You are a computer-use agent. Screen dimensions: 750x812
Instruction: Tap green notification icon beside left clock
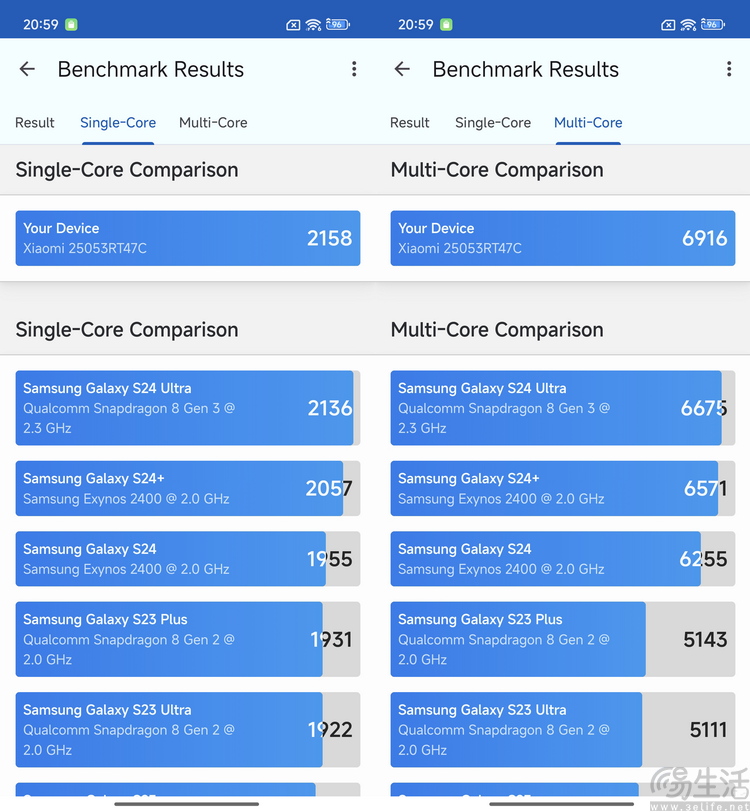coord(71,24)
